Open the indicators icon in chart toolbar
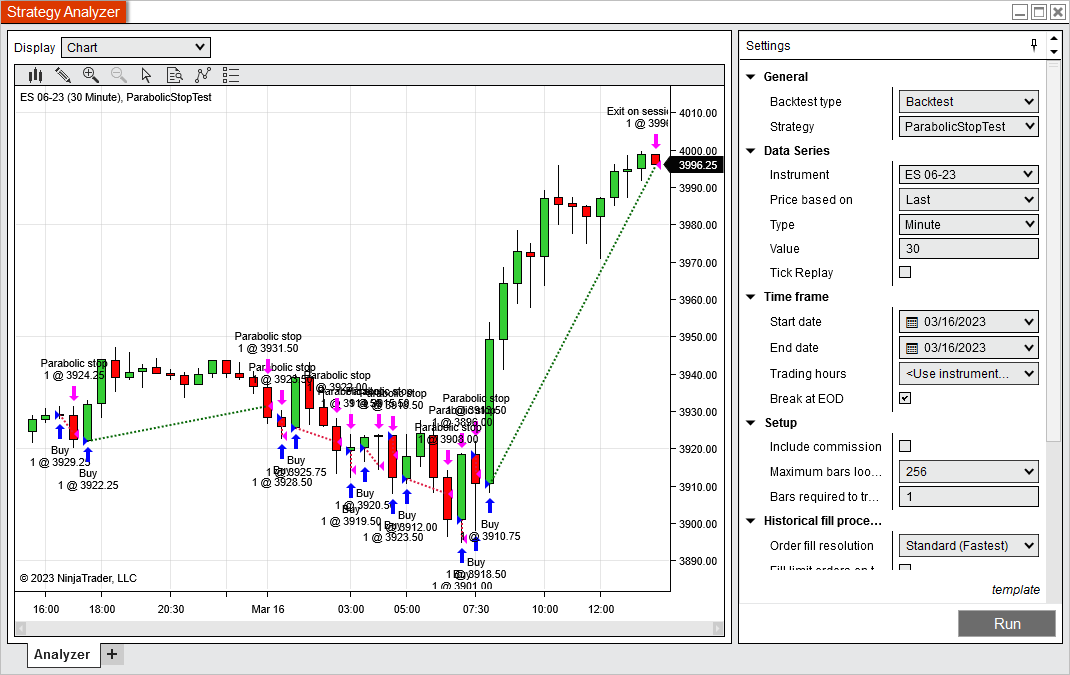This screenshot has height=675, width=1070. [x=203, y=75]
